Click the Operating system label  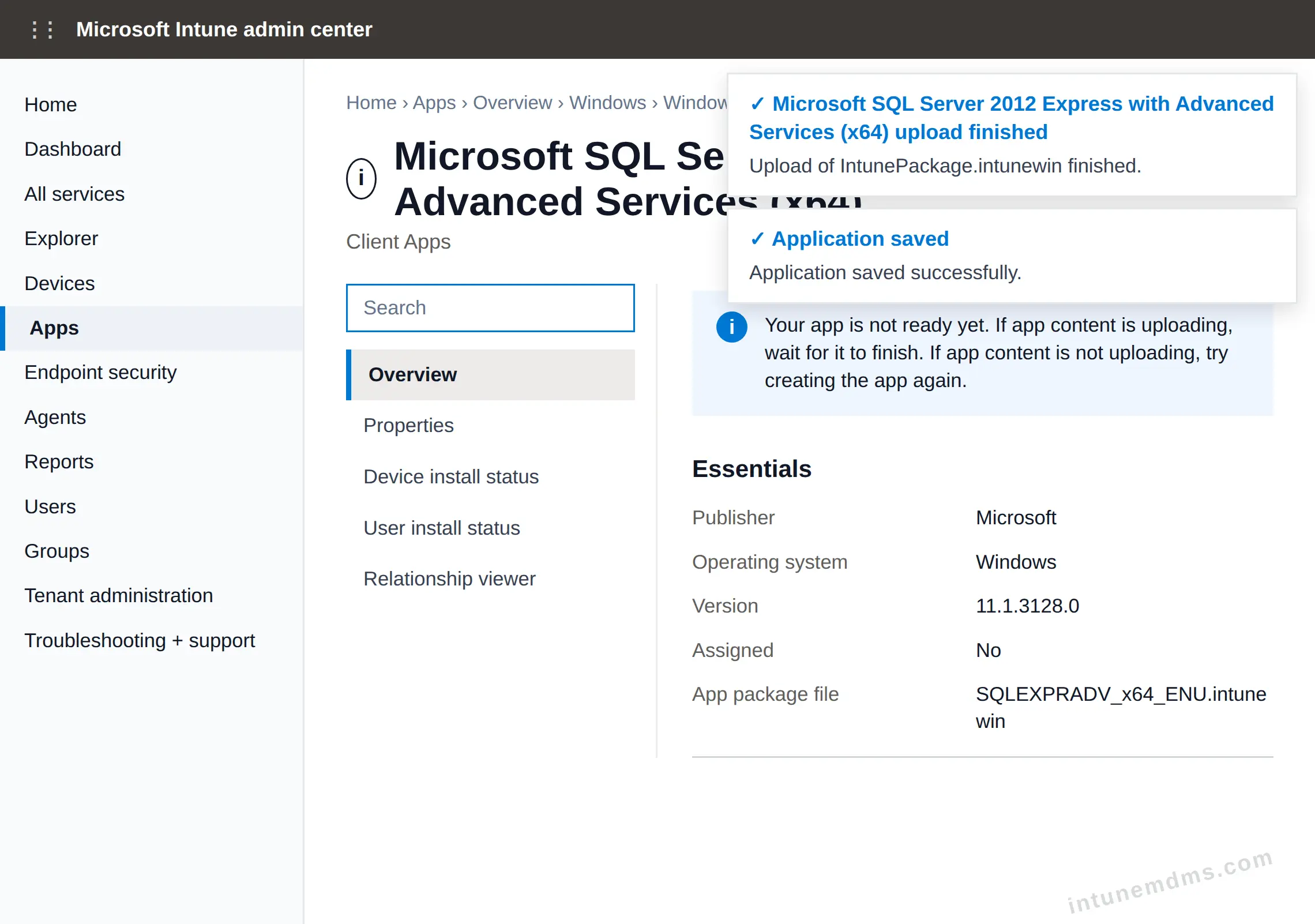coord(769,562)
